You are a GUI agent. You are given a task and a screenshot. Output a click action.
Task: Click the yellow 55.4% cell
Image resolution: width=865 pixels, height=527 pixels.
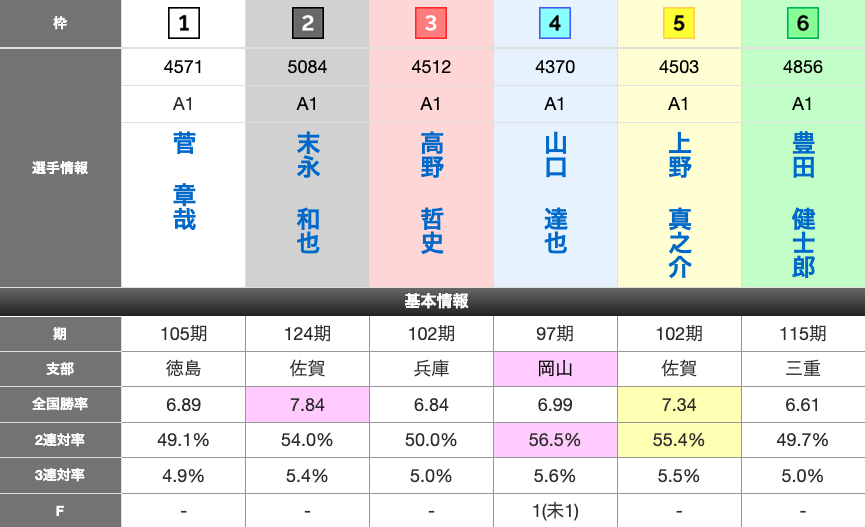click(x=679, y=439)
